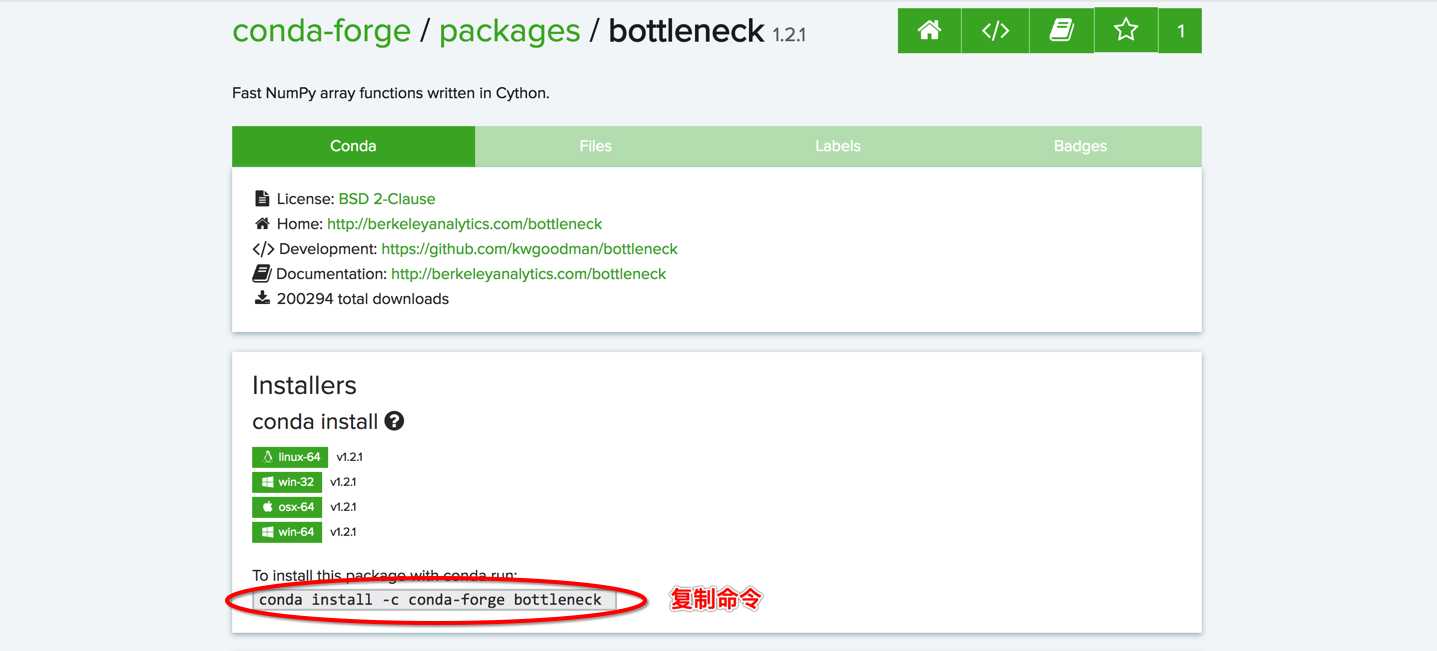Star the bottleneck package
The width and height of the screenshot is (1437, 651).
(1126, 30)
